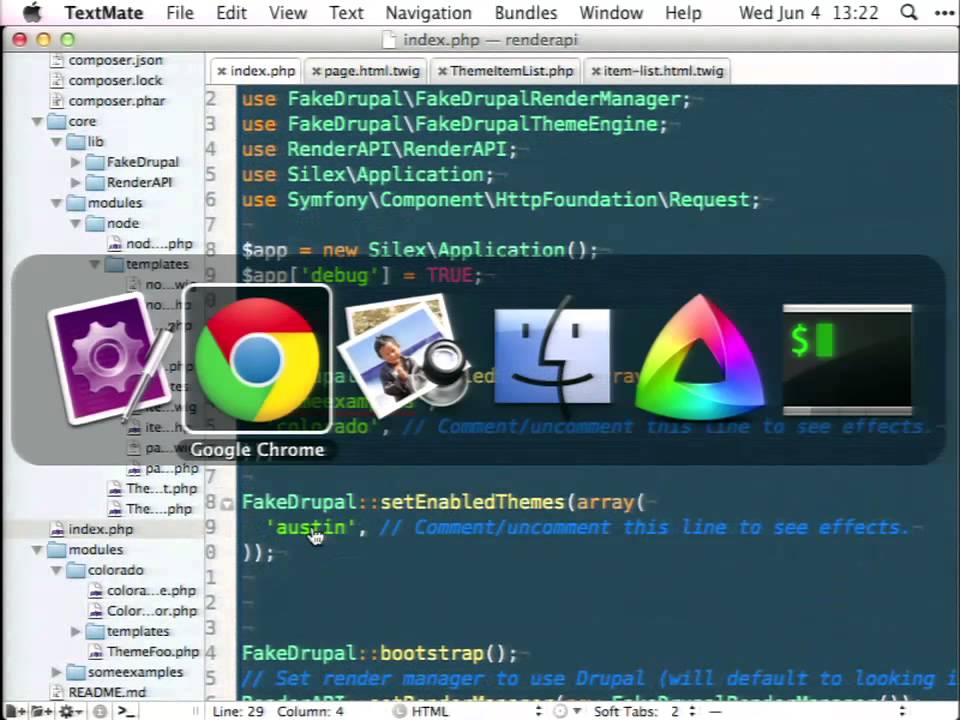Click the new folder icon in drawer footer

tap(41, 711)
